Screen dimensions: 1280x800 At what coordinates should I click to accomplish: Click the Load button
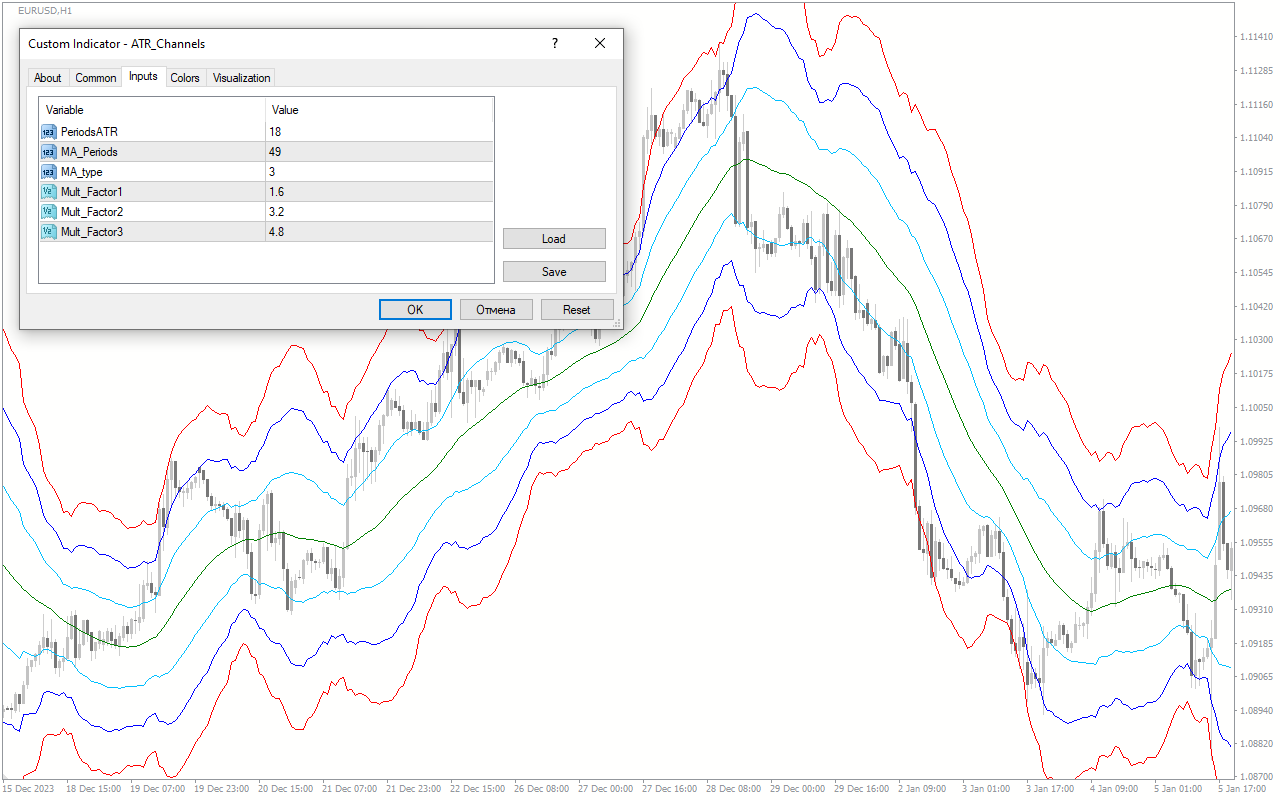click(554, 239)
